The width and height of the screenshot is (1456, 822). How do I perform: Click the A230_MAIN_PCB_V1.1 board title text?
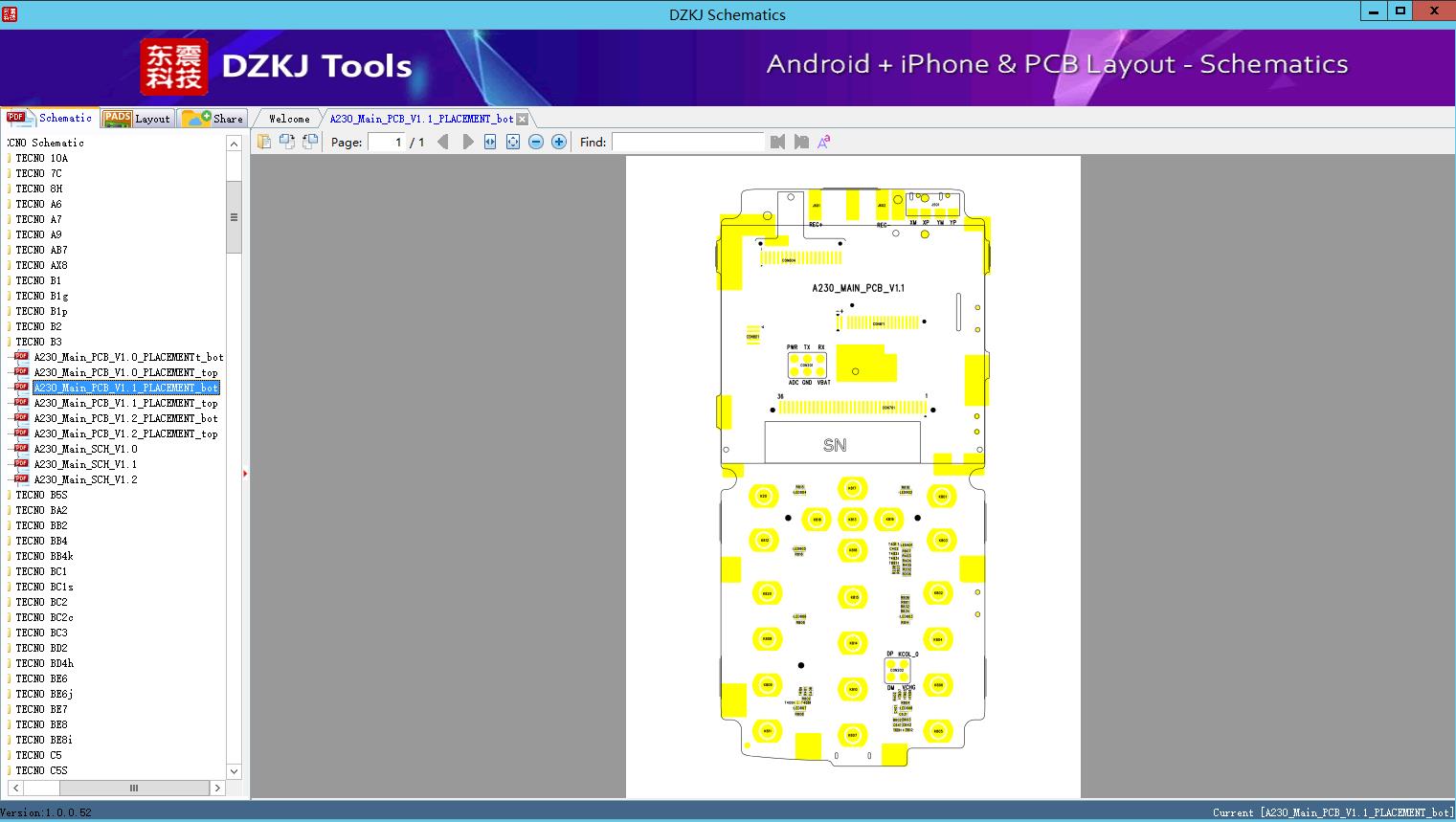point(858,288)
